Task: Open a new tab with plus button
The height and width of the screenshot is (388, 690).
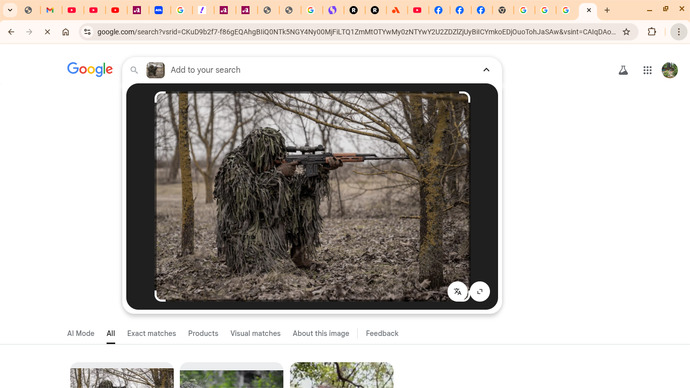Action: point(607,10)
